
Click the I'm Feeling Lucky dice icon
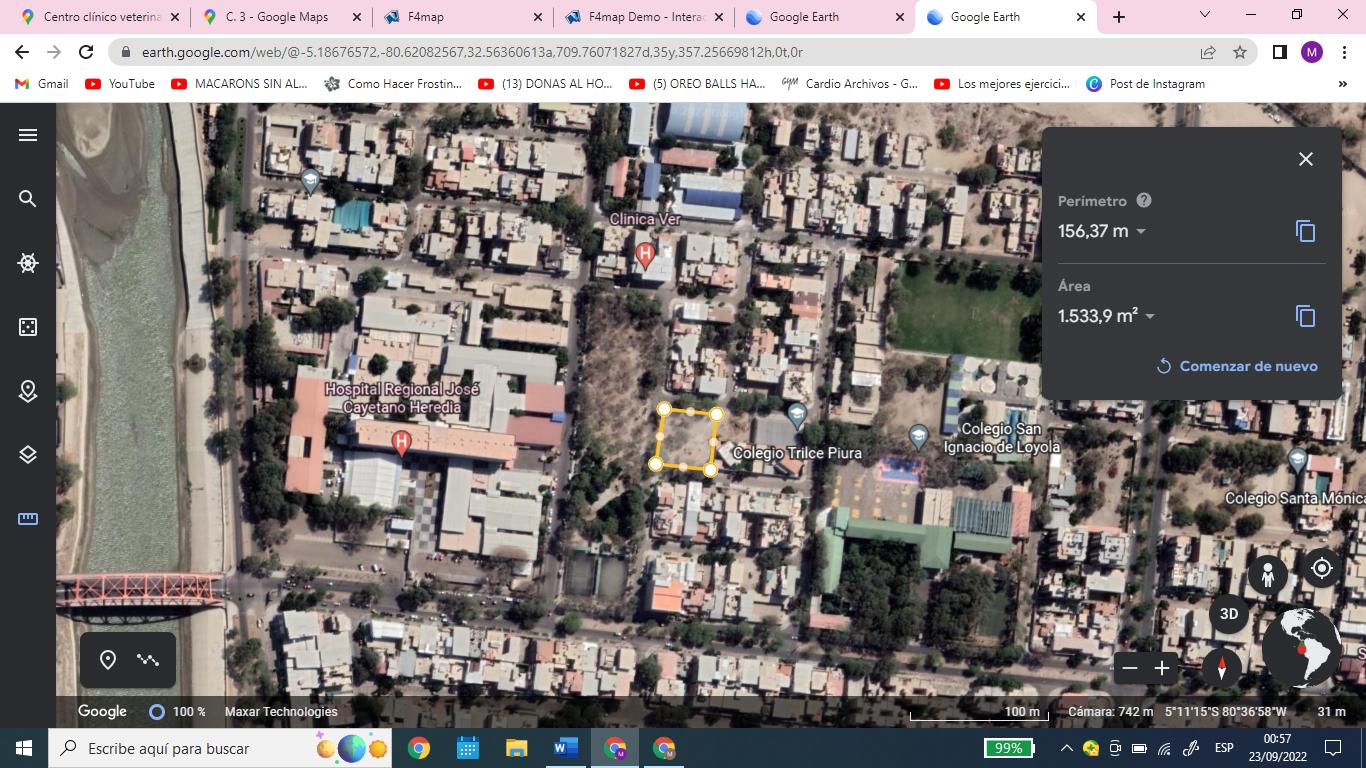coord(28,327)
